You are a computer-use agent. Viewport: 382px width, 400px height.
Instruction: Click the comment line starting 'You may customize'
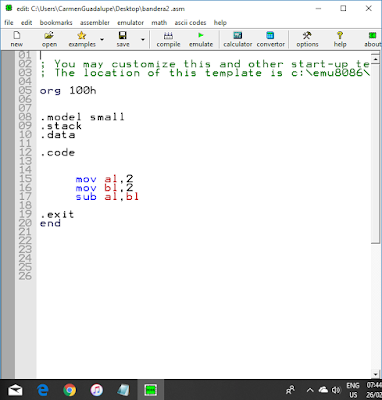pos(205,64)
